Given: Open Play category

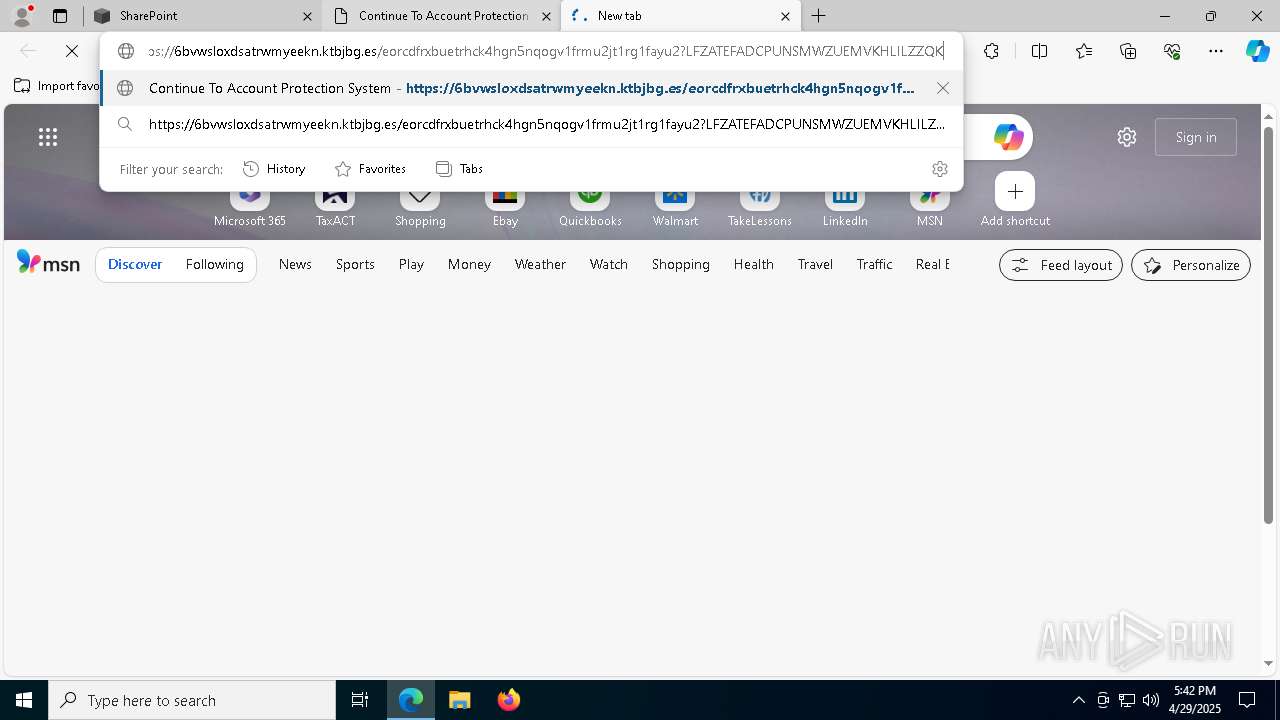Looking at the screenshot, I should coord(411,264).
